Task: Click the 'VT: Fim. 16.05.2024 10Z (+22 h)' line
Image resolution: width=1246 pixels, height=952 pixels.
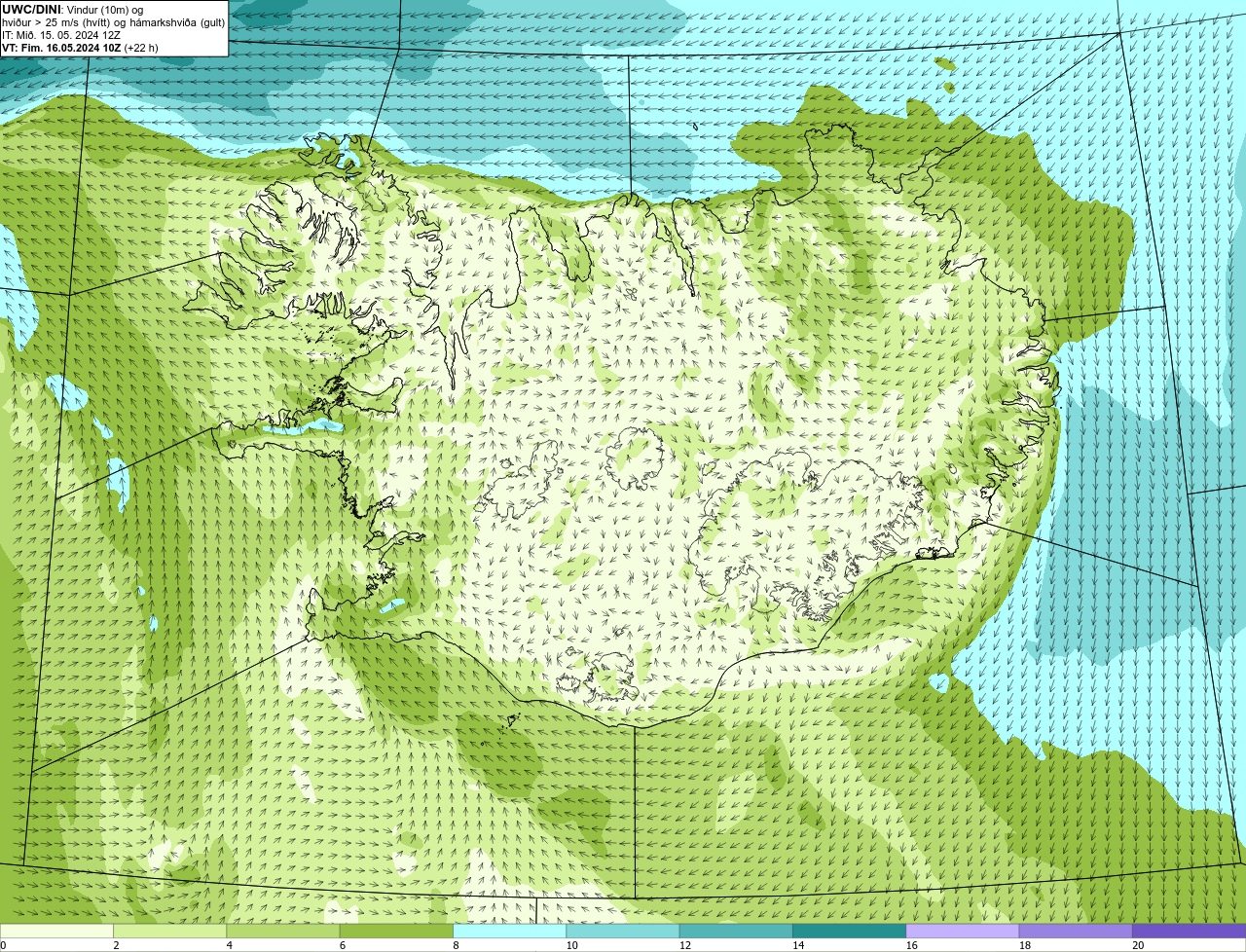Action: [80, 48]
